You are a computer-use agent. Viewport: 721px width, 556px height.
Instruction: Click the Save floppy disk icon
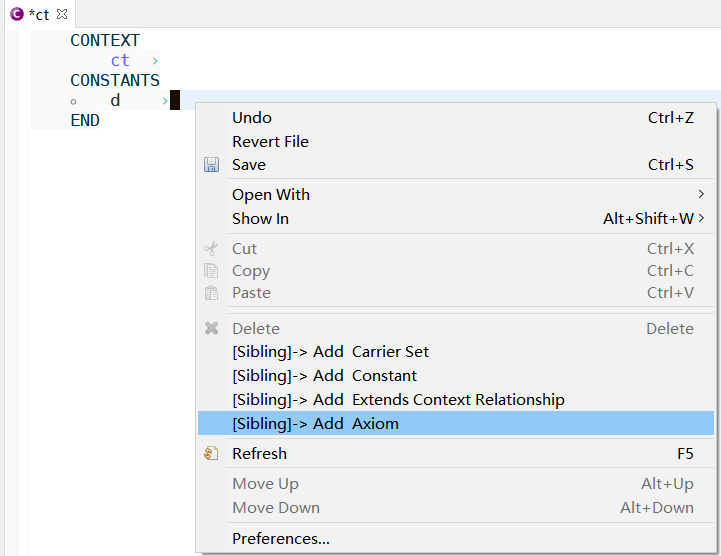212,165
